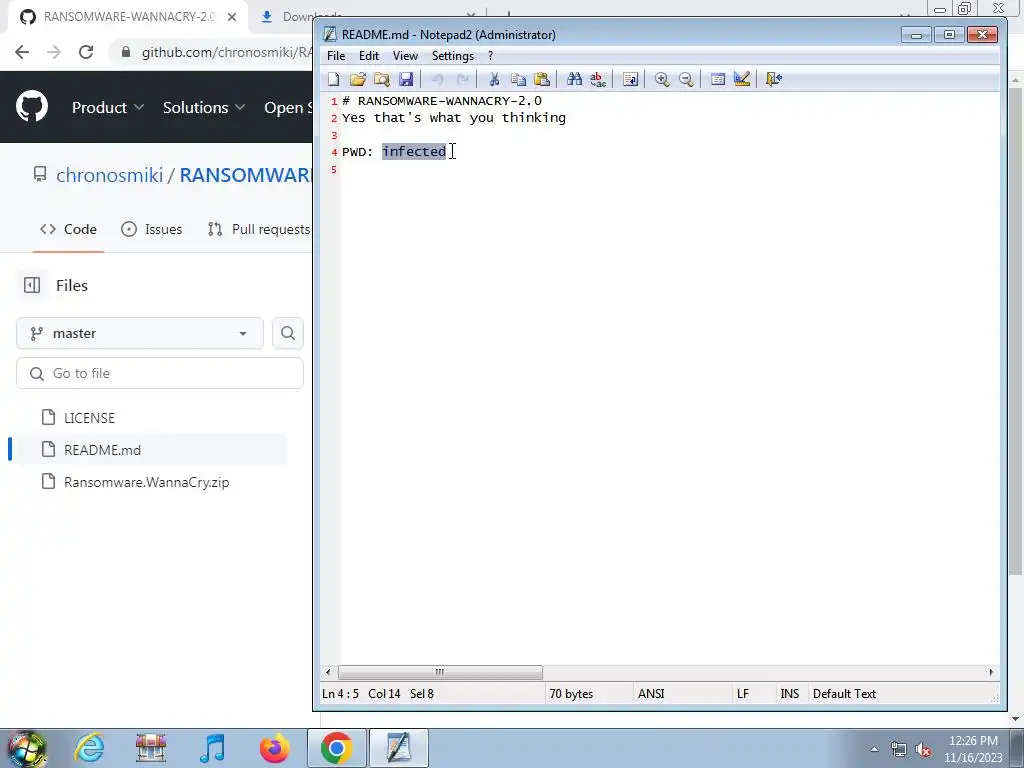Open Ransomware.WannaCry.zip in the file tree
The height and width of the screenshot is (768, 1024).
coord(146,482)
